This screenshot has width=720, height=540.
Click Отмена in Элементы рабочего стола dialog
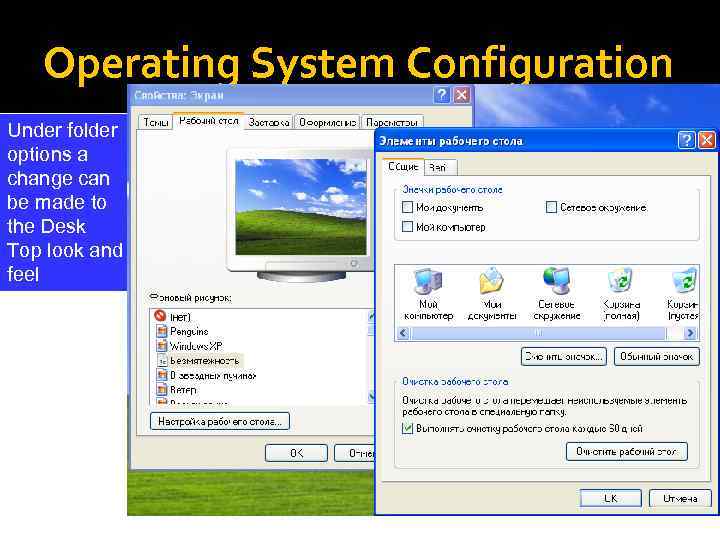point(680,498)
